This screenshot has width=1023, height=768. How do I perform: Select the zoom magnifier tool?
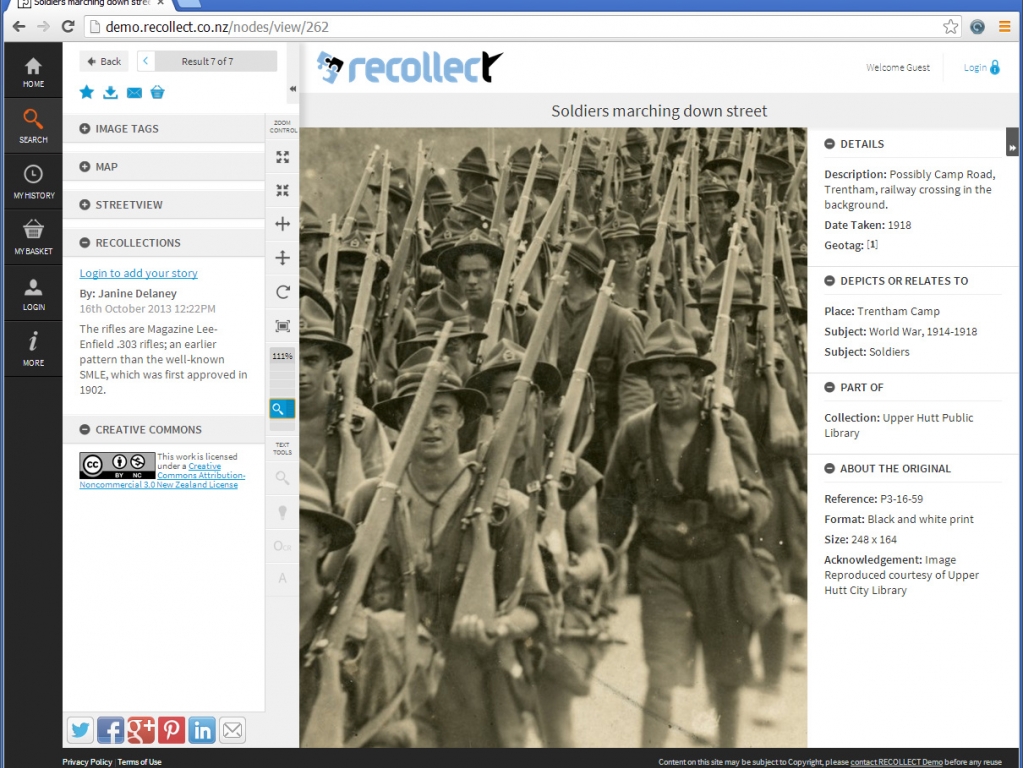[x=281, y=409]
